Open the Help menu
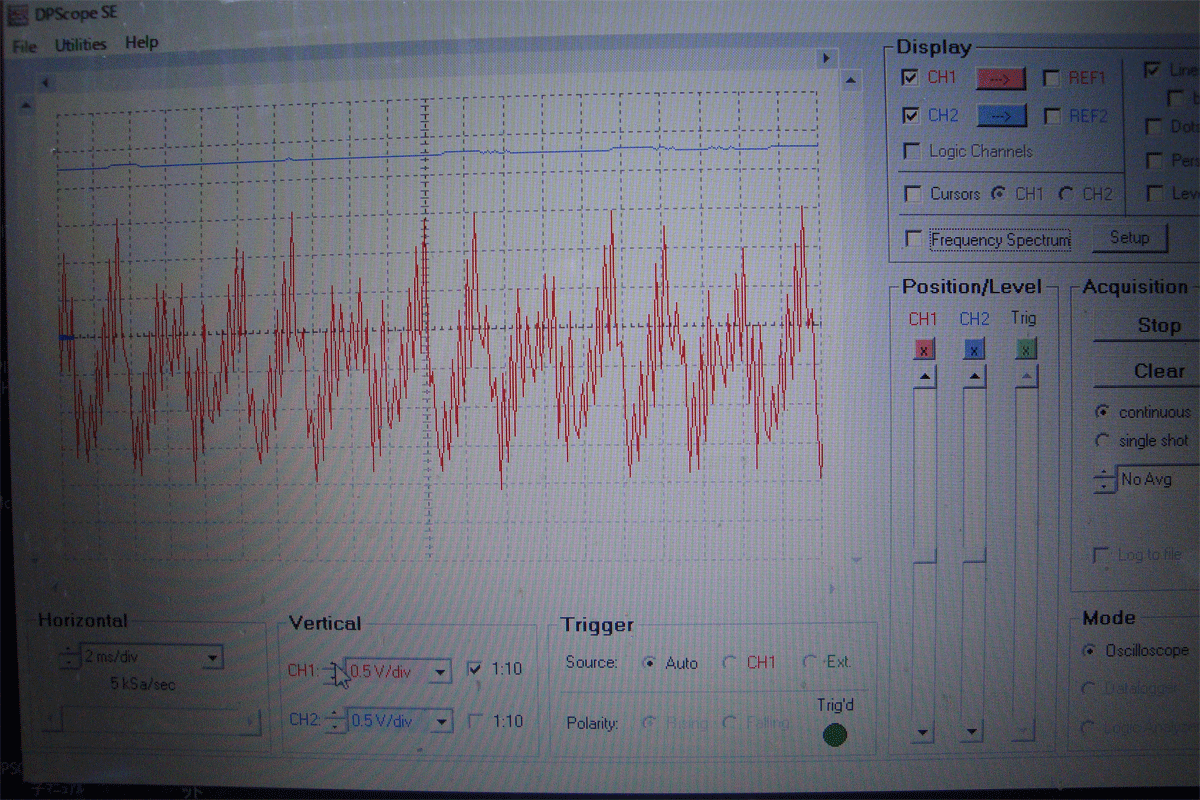1200x800 pixels. point(141,43)
